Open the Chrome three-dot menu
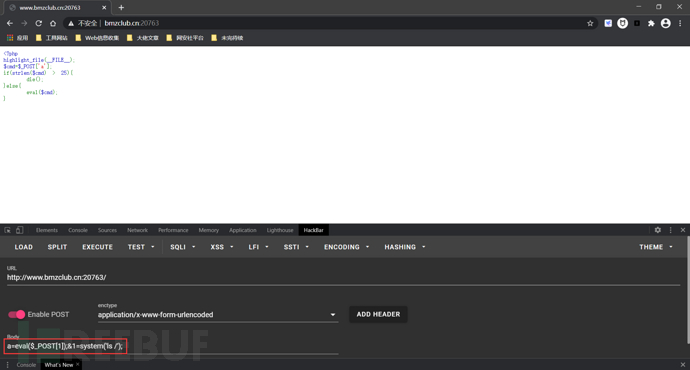 (680, 23)
